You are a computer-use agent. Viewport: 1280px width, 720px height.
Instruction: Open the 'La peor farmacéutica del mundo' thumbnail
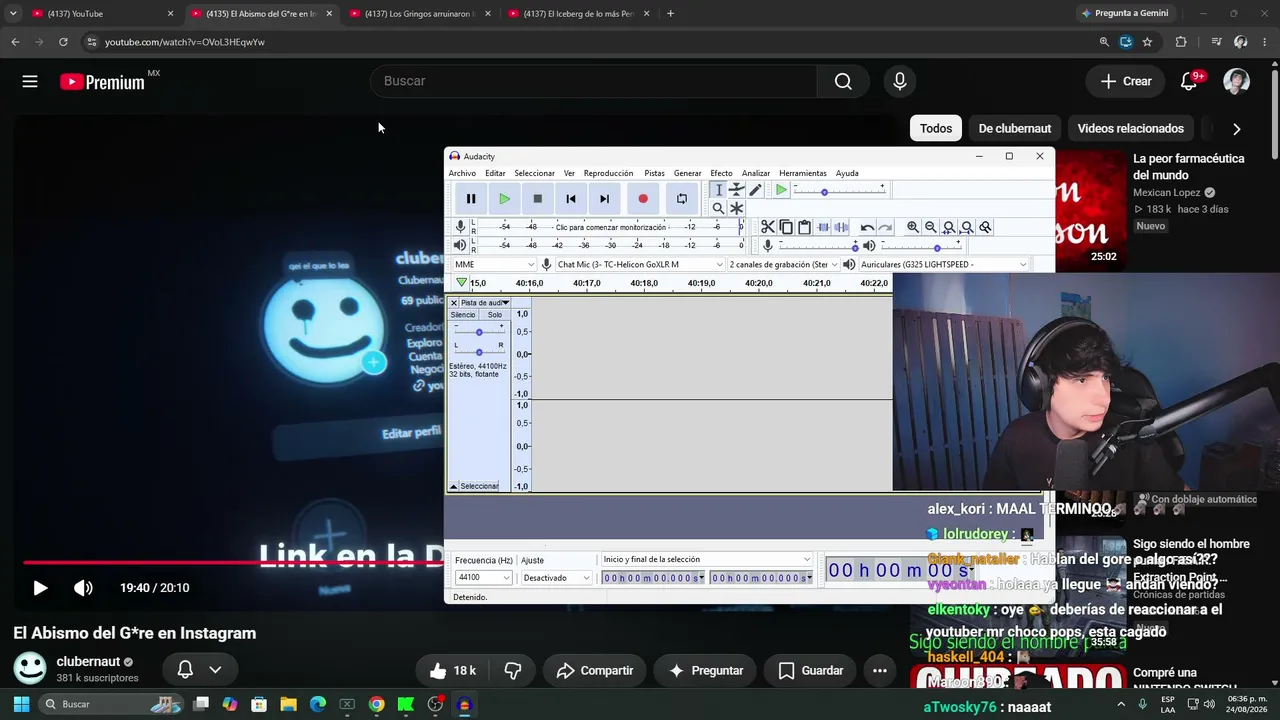pos(1090,210)
